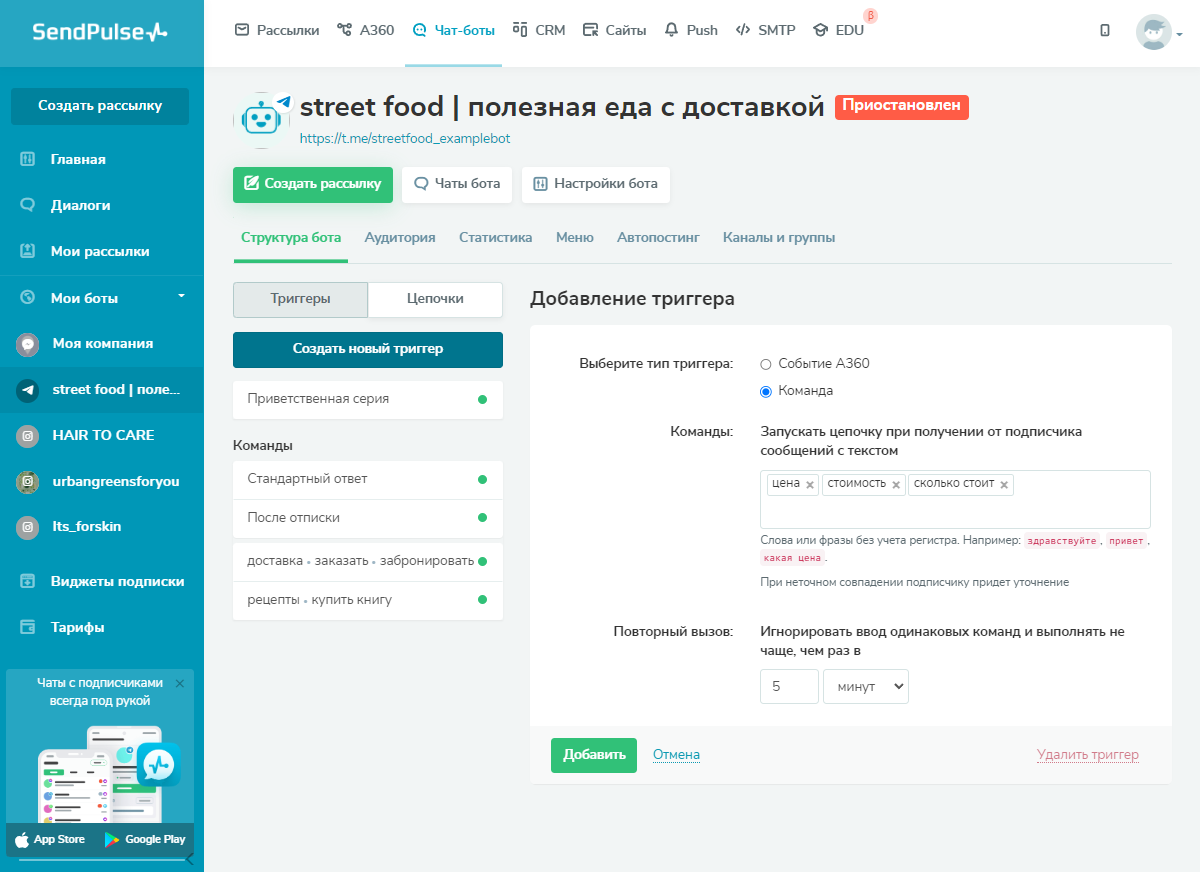The image size is (1200, 872).
Task: Switch to the Автопостинг tab
Action: (x=658, y=238)
